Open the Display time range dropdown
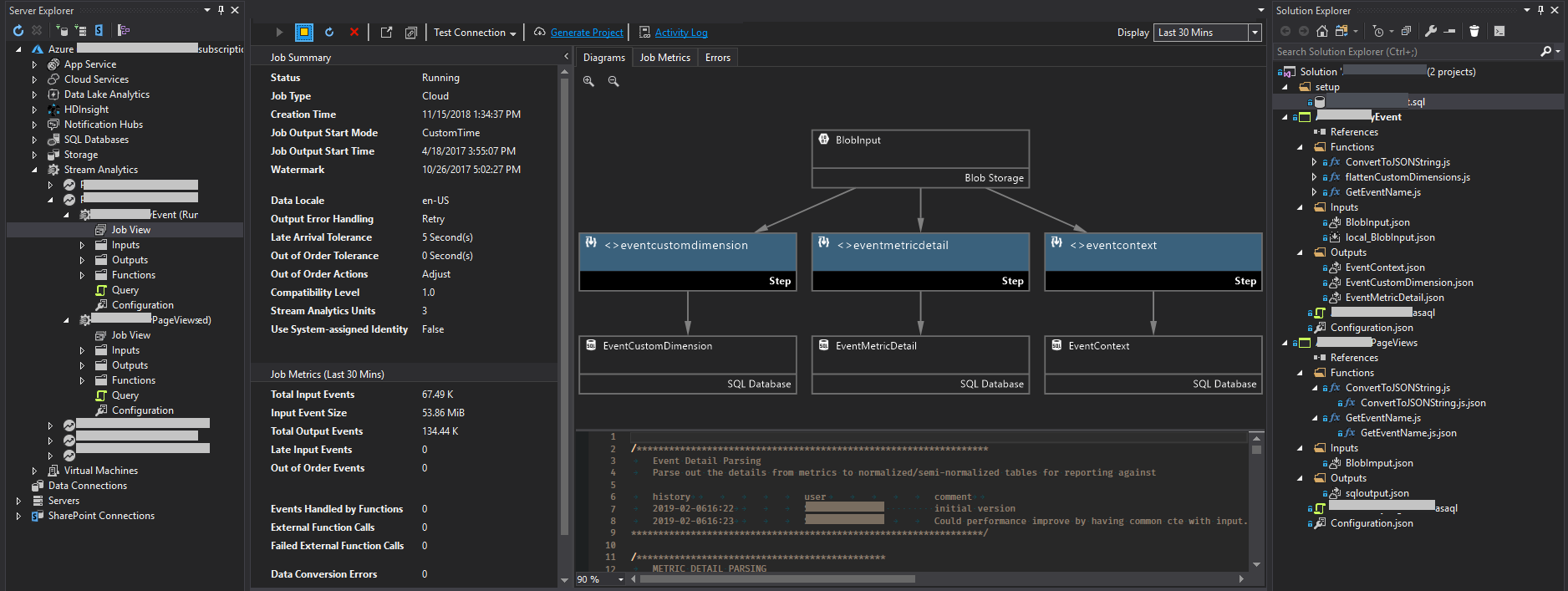 coord(1255,33)
